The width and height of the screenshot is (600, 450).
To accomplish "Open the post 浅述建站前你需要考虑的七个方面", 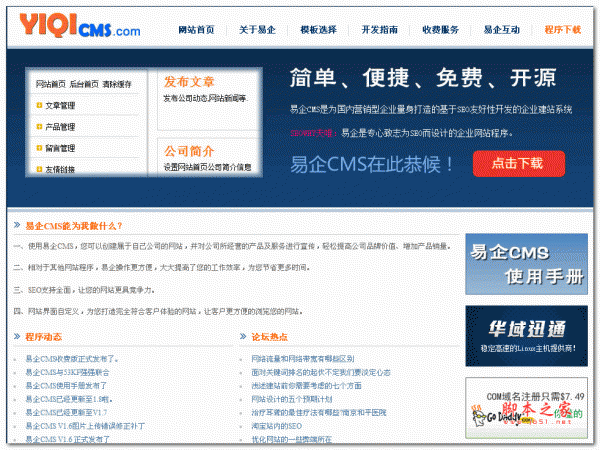I will (x=307, y=386).
